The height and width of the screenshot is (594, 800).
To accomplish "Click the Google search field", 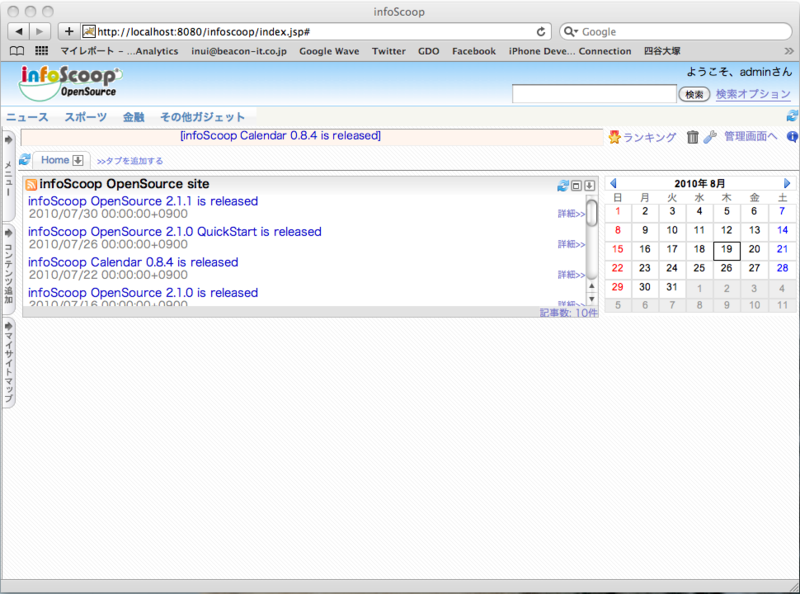I will 676,32.
